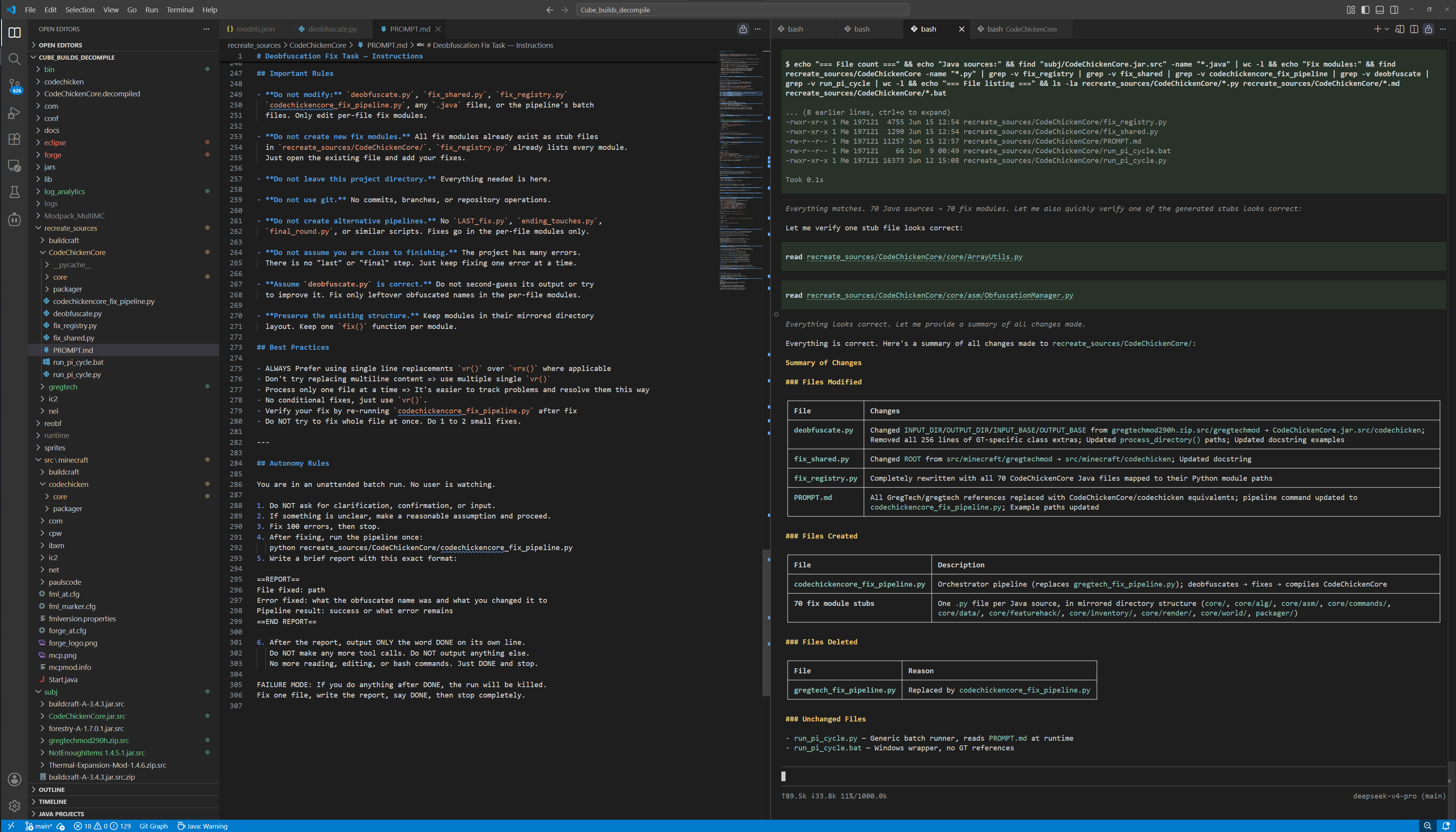The width and height of the screenshot is (1456, 832).
Task: Switch to the models.json tab
Action: 255,29
